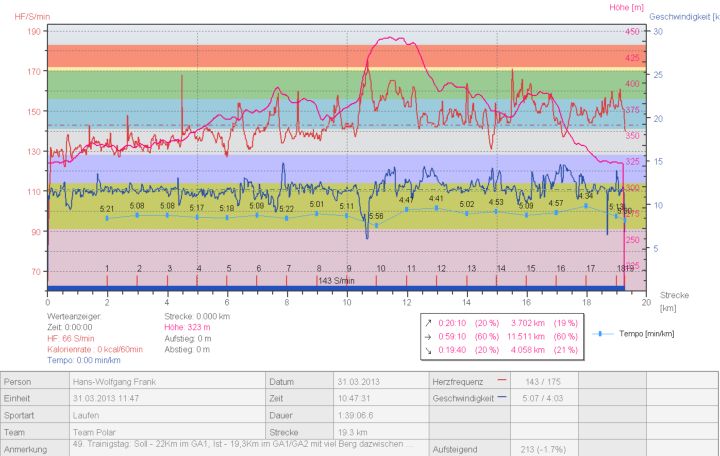
Task: Click lap marker 10 on the chart
Action: coord(380,269)
